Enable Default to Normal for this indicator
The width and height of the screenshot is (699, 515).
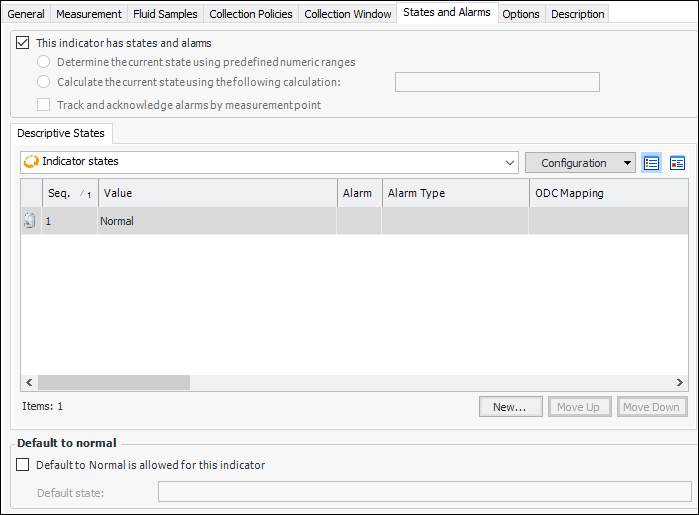[x=23, y=465]
